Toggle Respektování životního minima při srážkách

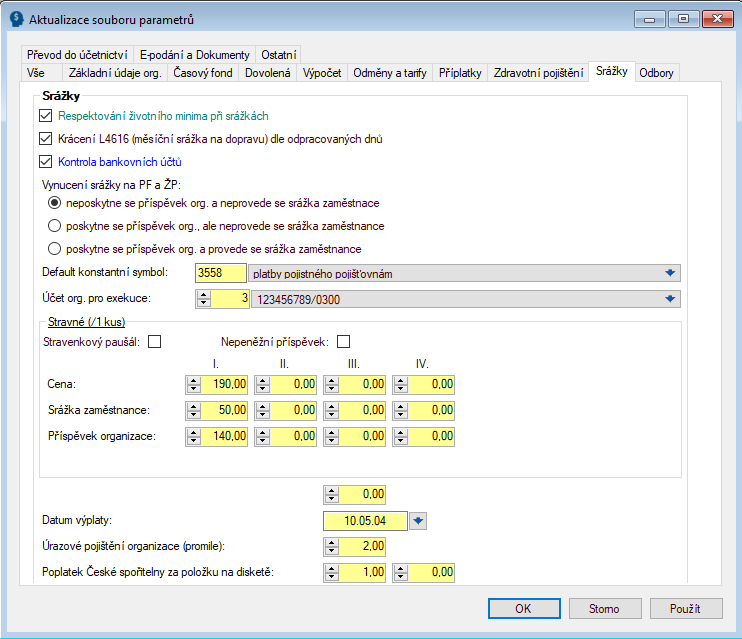[x=44, y=116]
